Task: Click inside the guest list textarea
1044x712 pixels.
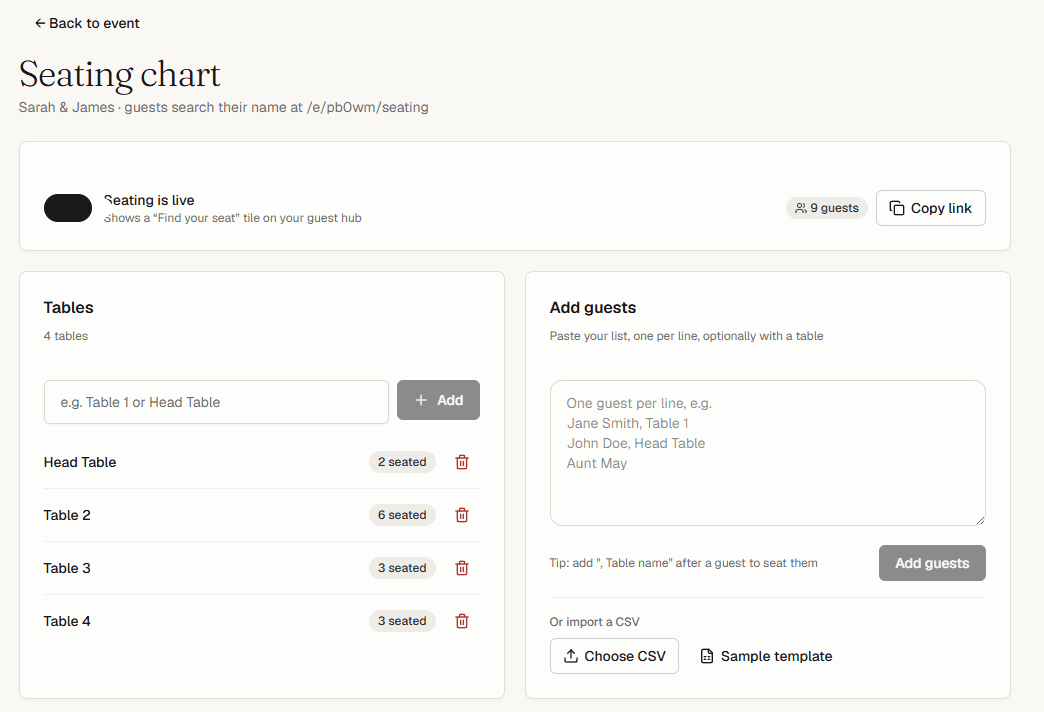Action: (767, 453)
